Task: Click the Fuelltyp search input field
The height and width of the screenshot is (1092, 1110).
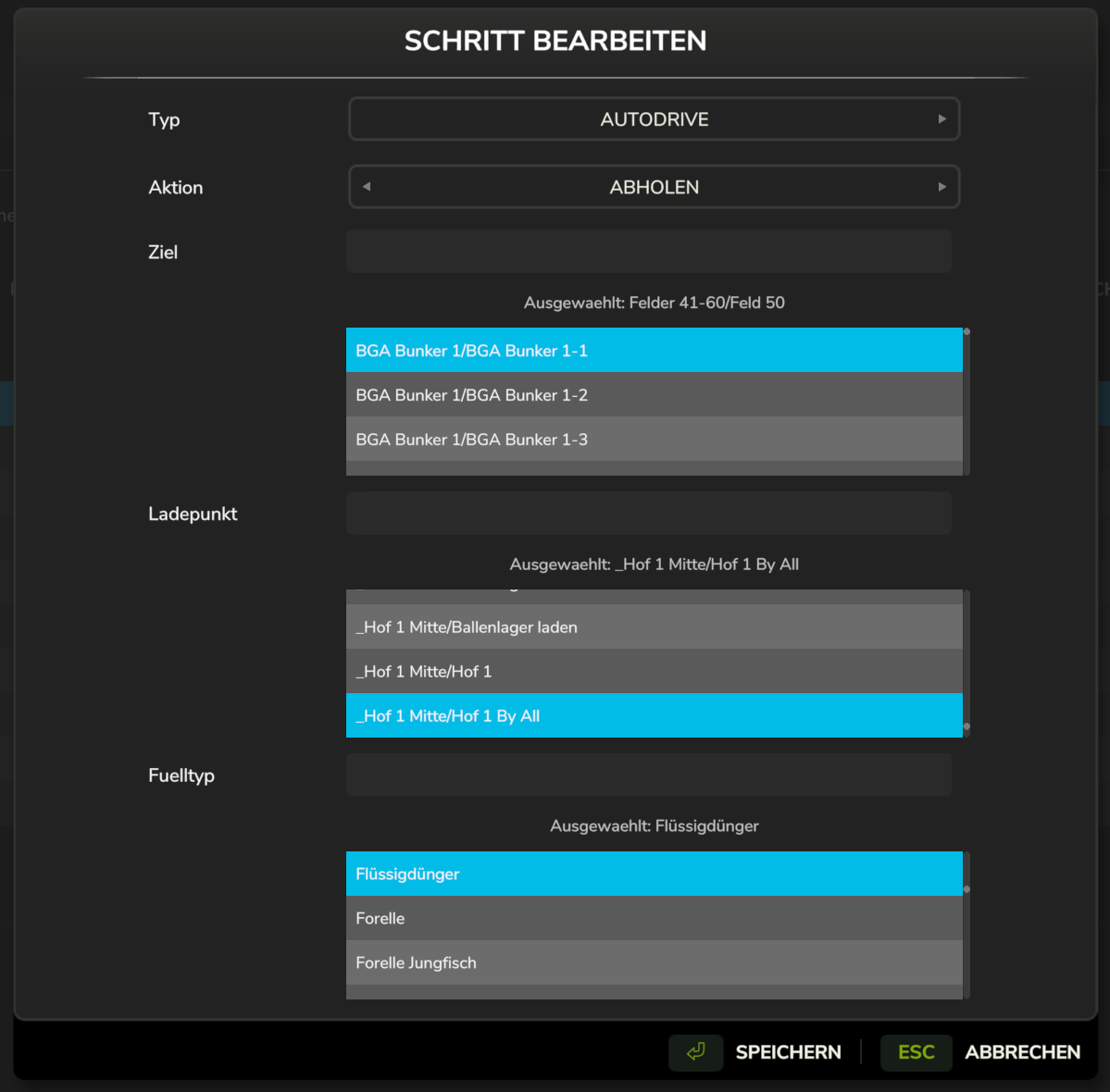Action: point(648,775)
